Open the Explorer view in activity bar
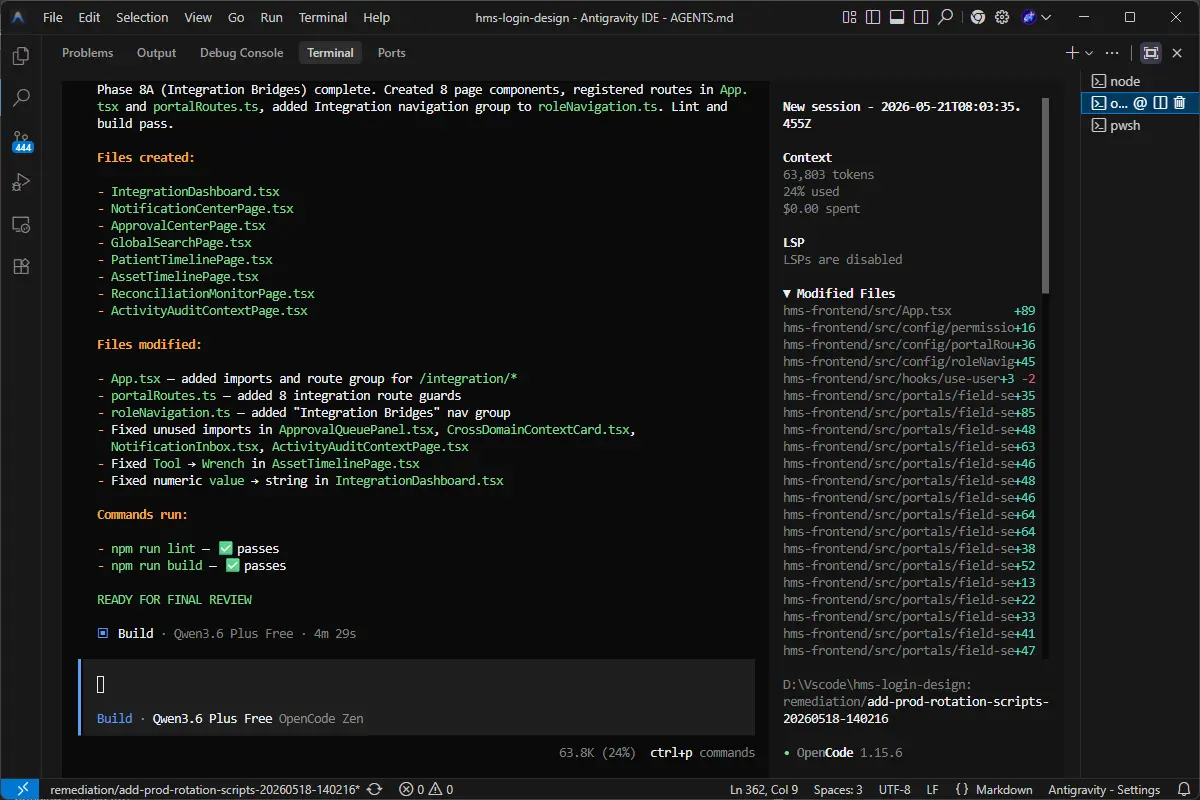 pos(22,56)
